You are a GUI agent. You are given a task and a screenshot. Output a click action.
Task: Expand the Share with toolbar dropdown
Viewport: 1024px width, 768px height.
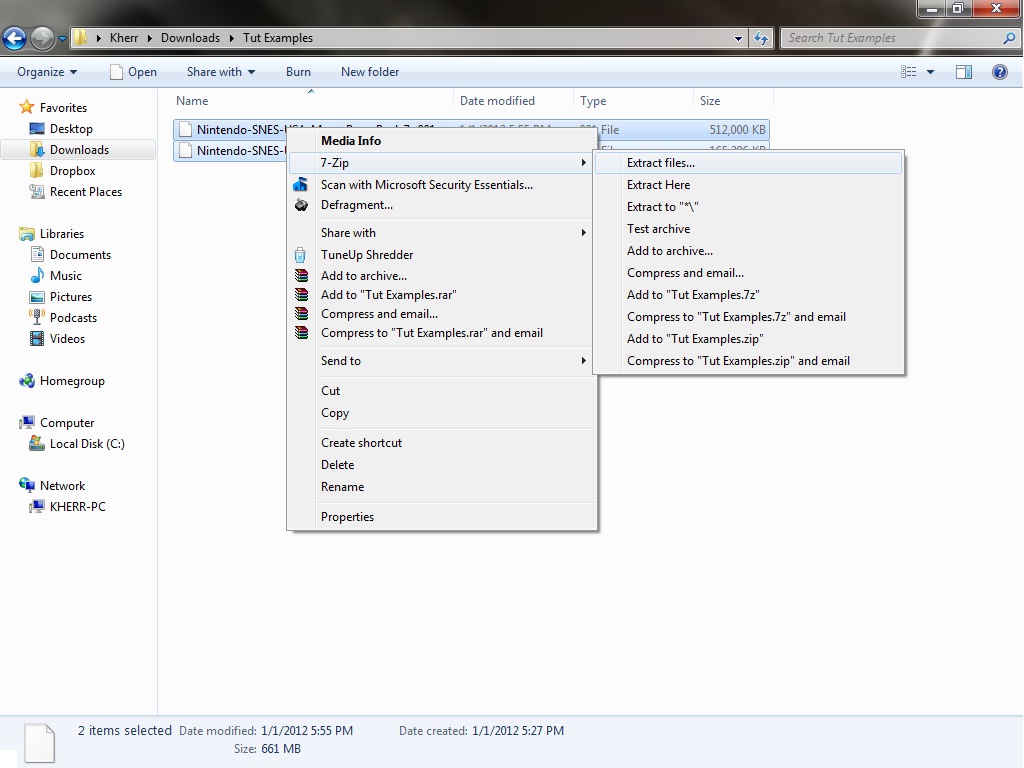pyautogui.click(x=220, y=72)
